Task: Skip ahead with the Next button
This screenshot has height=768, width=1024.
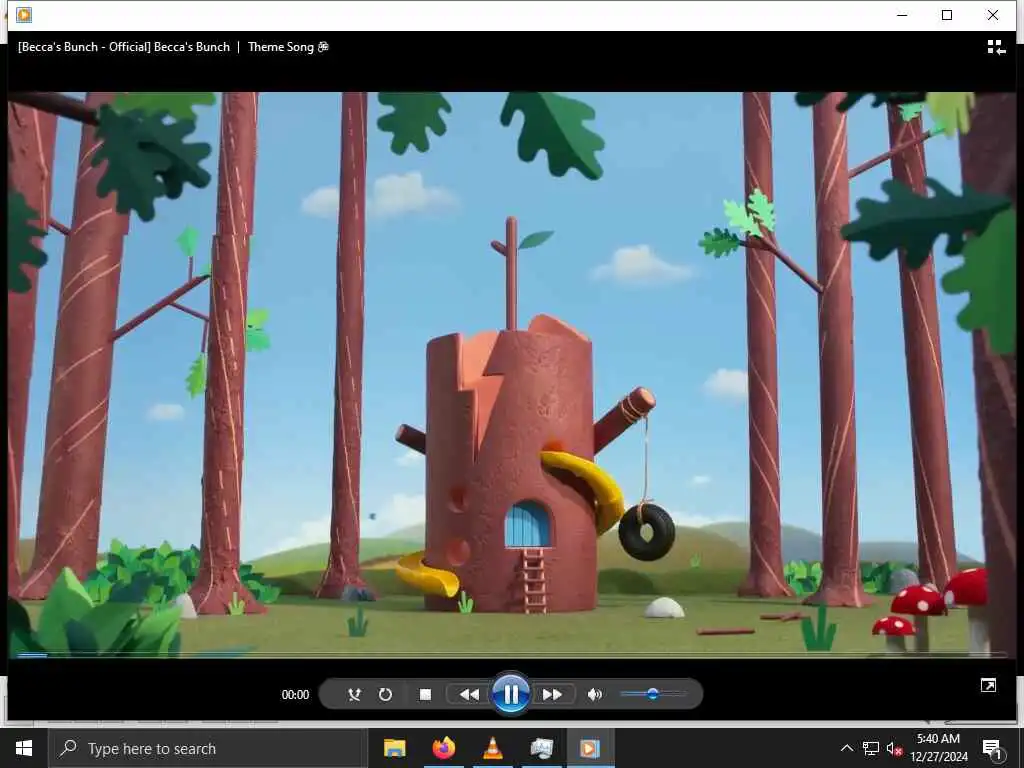Action: tap(552, 694)
